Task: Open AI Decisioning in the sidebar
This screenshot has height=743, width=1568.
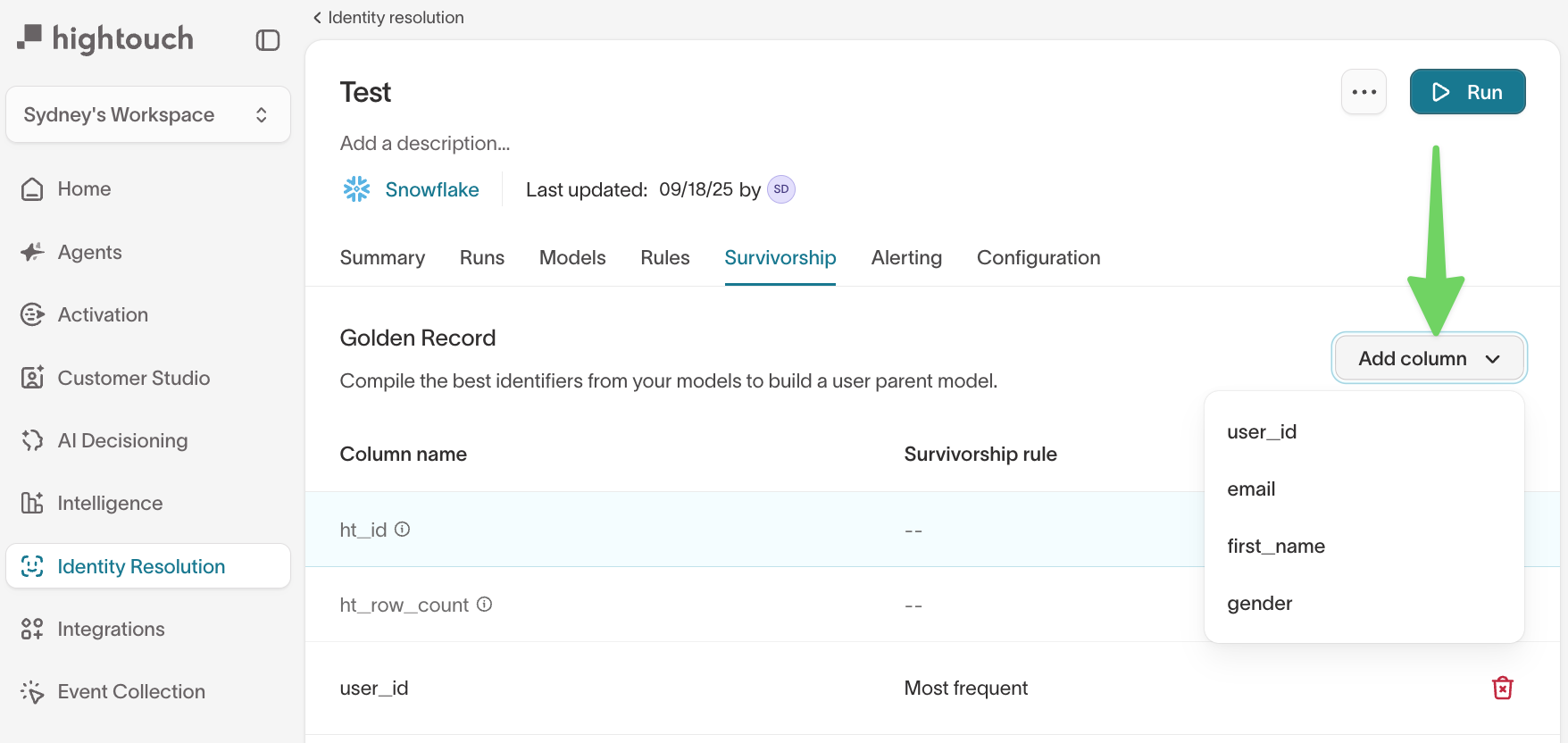Action: 122,440
